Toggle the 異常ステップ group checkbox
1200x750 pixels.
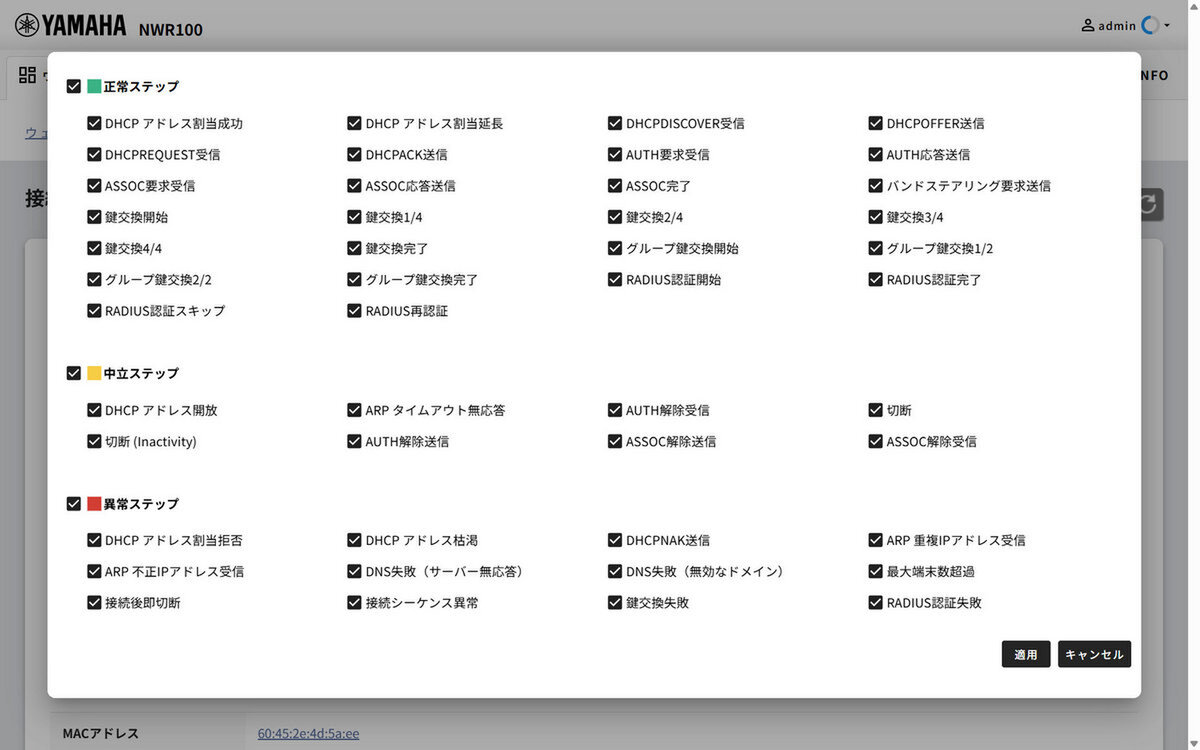[73, 504]
